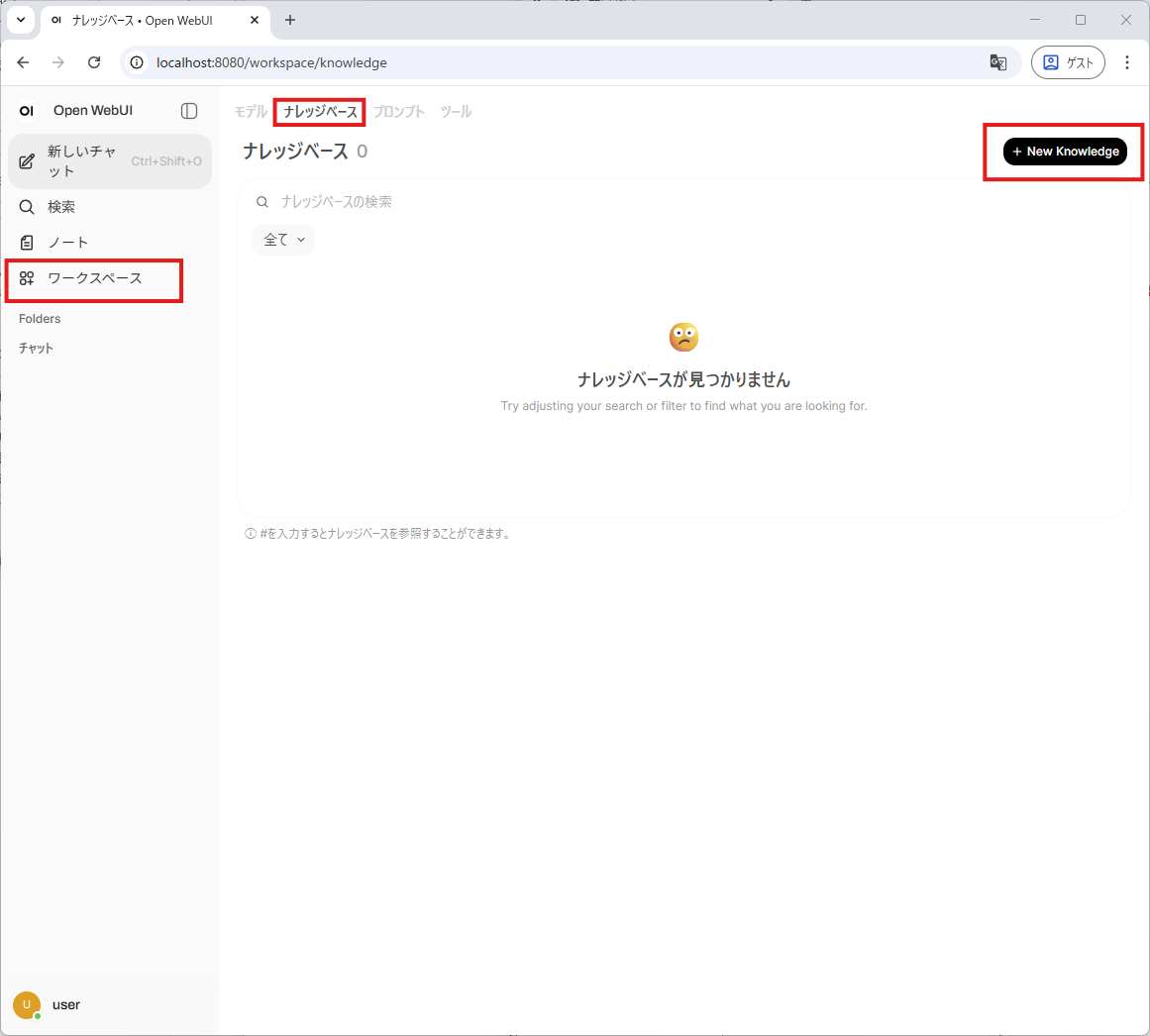The image size is (1150, 1036).
Task: Reload the page with refresh icon
Action: point(94,62)
